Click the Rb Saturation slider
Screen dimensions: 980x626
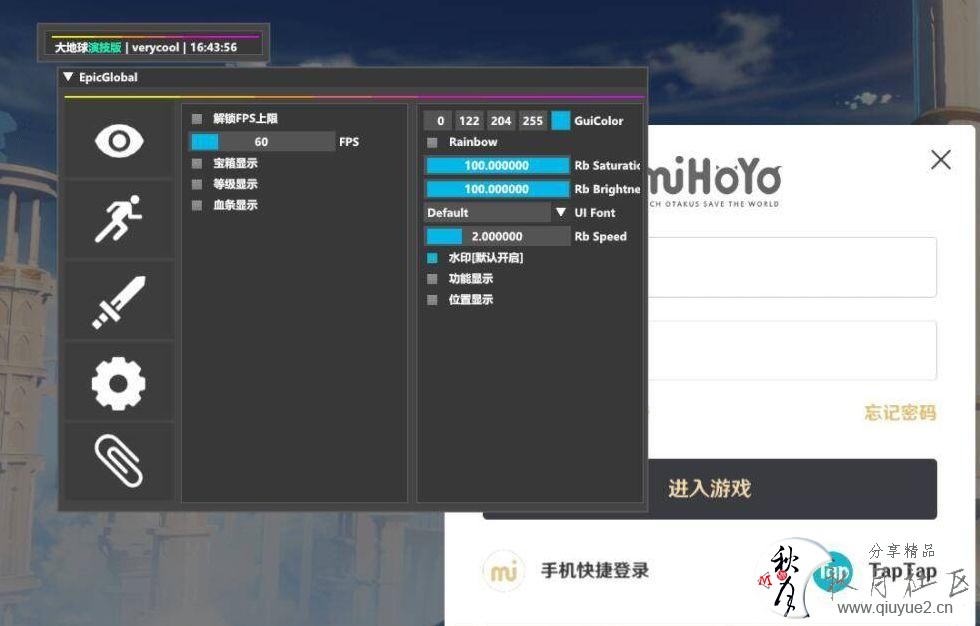[x=497, y=166]
